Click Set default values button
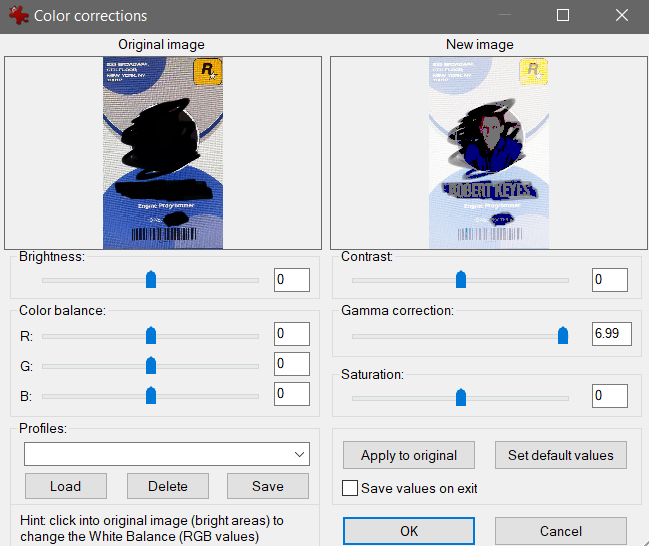649x546 pixels. 561,455
